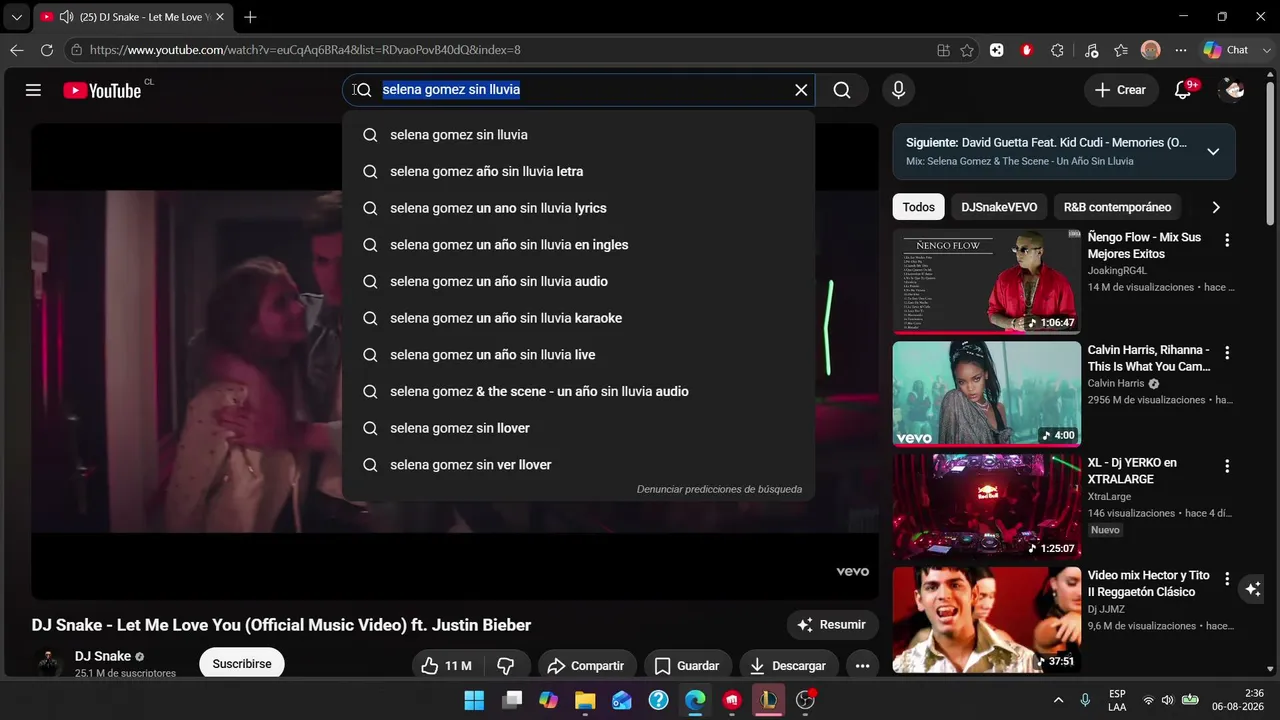The image size is (1280, 720).
Task: Save the video with Guardar
Action: (687, 666)
